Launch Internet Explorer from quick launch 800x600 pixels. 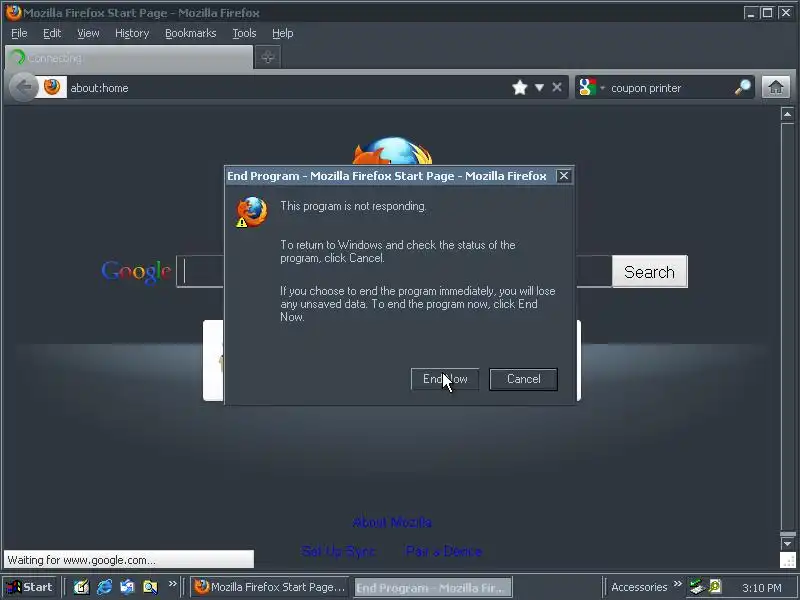point(104,587)
